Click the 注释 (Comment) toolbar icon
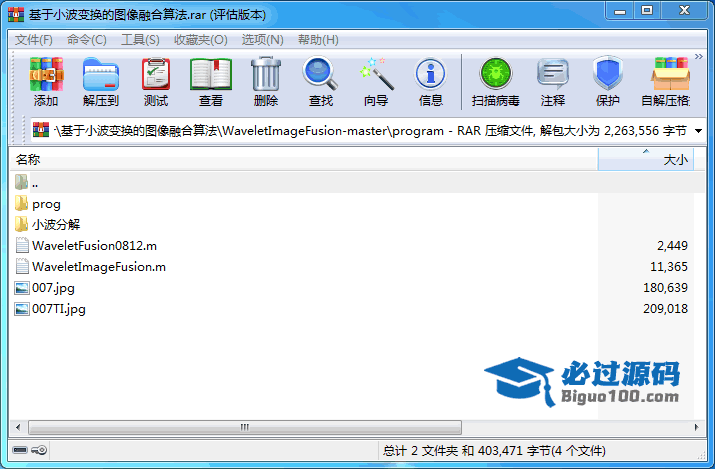Screen dimensions: 715x469 [553, 74]
